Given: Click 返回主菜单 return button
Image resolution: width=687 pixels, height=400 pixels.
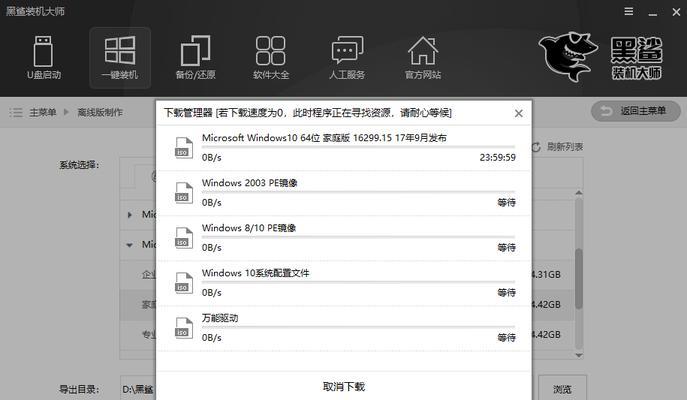Looking at the screenshot, I should pos(636,111).
